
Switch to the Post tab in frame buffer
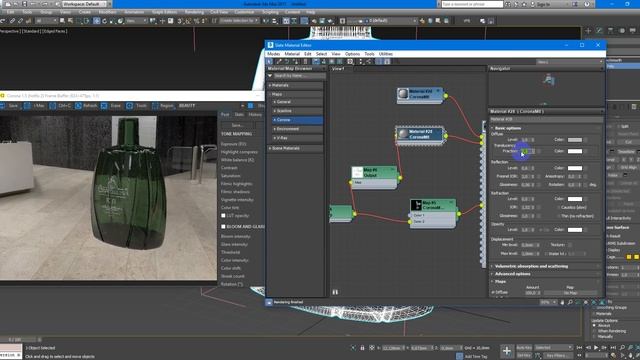click(225, 115)
